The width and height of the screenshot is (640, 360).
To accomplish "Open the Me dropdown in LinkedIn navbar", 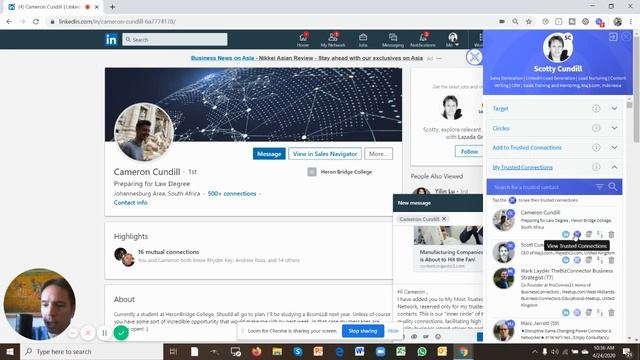I will tap(452, 40).
